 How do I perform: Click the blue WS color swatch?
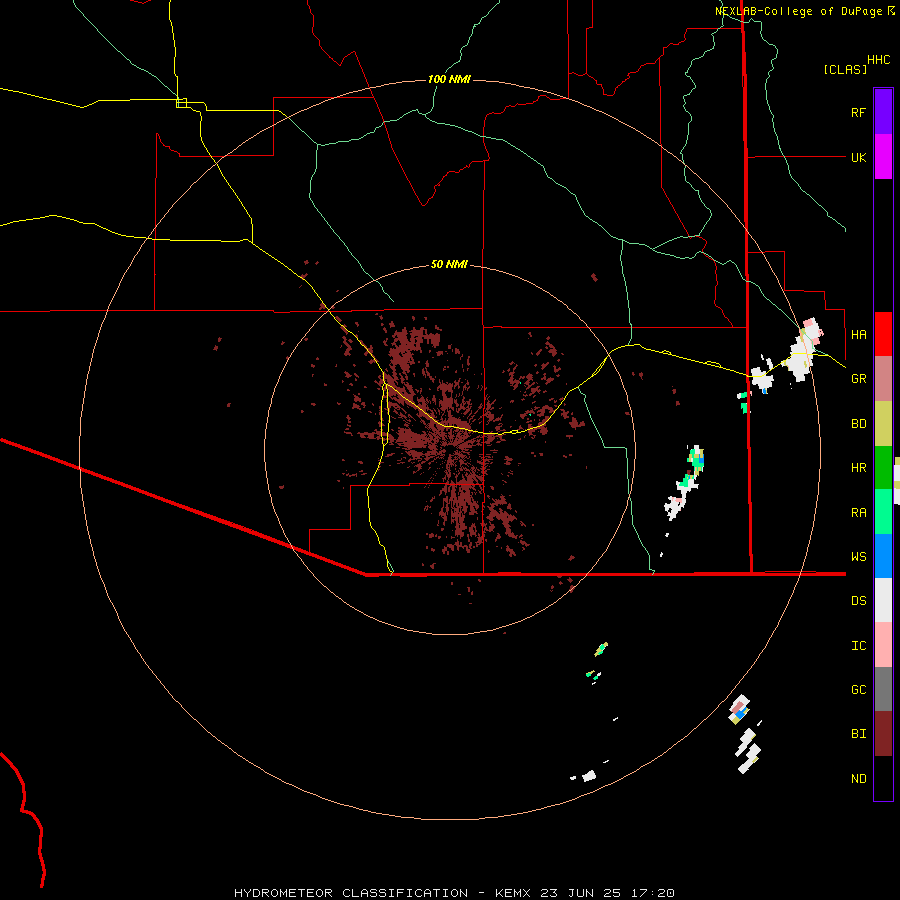coord(883,556)
